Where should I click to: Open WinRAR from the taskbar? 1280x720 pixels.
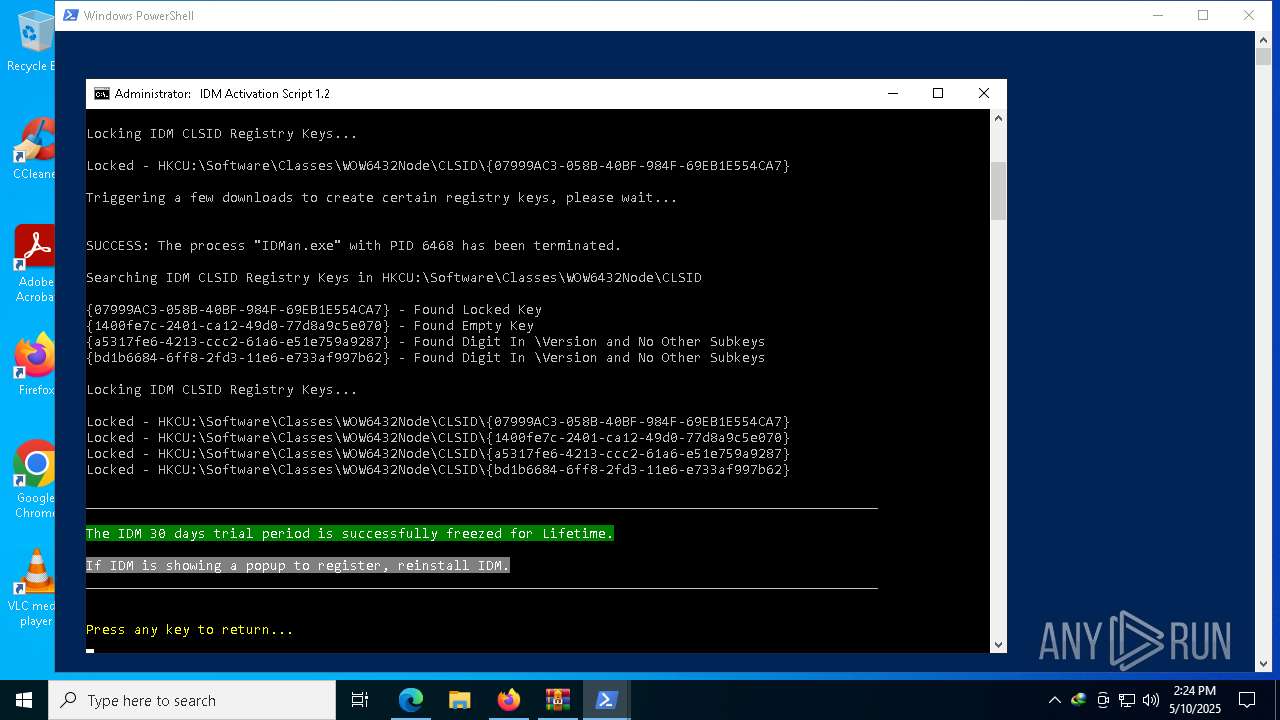point(557,700)
